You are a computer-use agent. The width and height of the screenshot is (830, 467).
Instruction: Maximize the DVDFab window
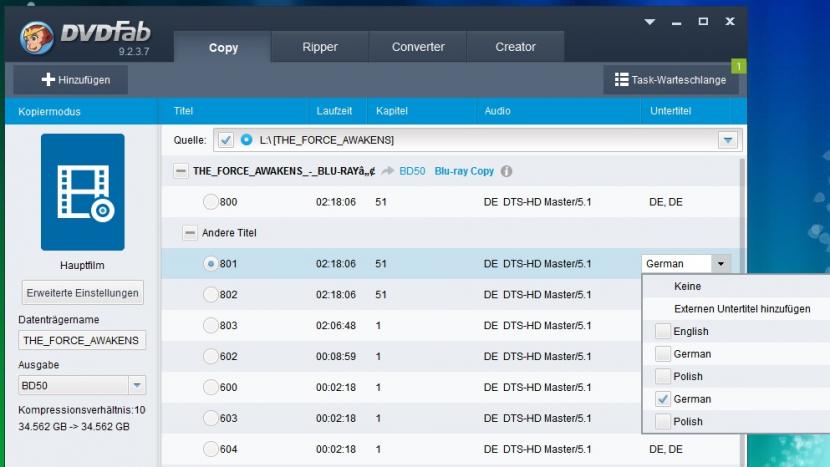[x=703, y=21]
